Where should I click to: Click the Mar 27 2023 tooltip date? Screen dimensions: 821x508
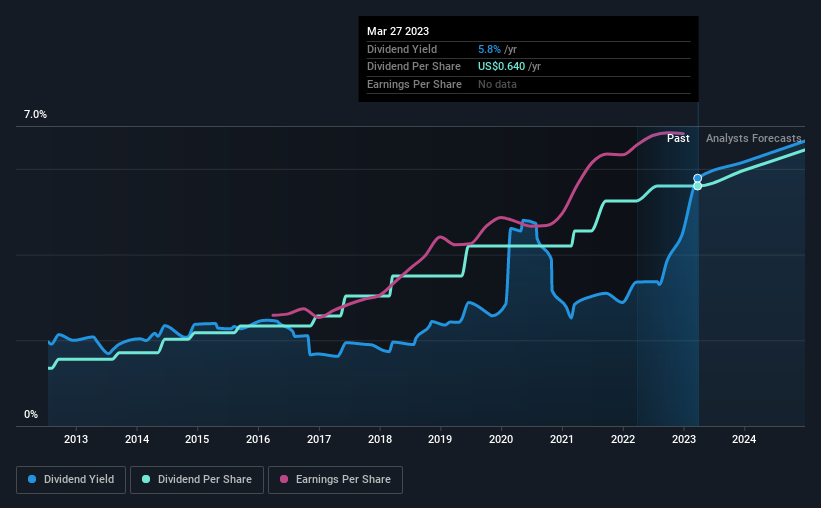(398, 31)
